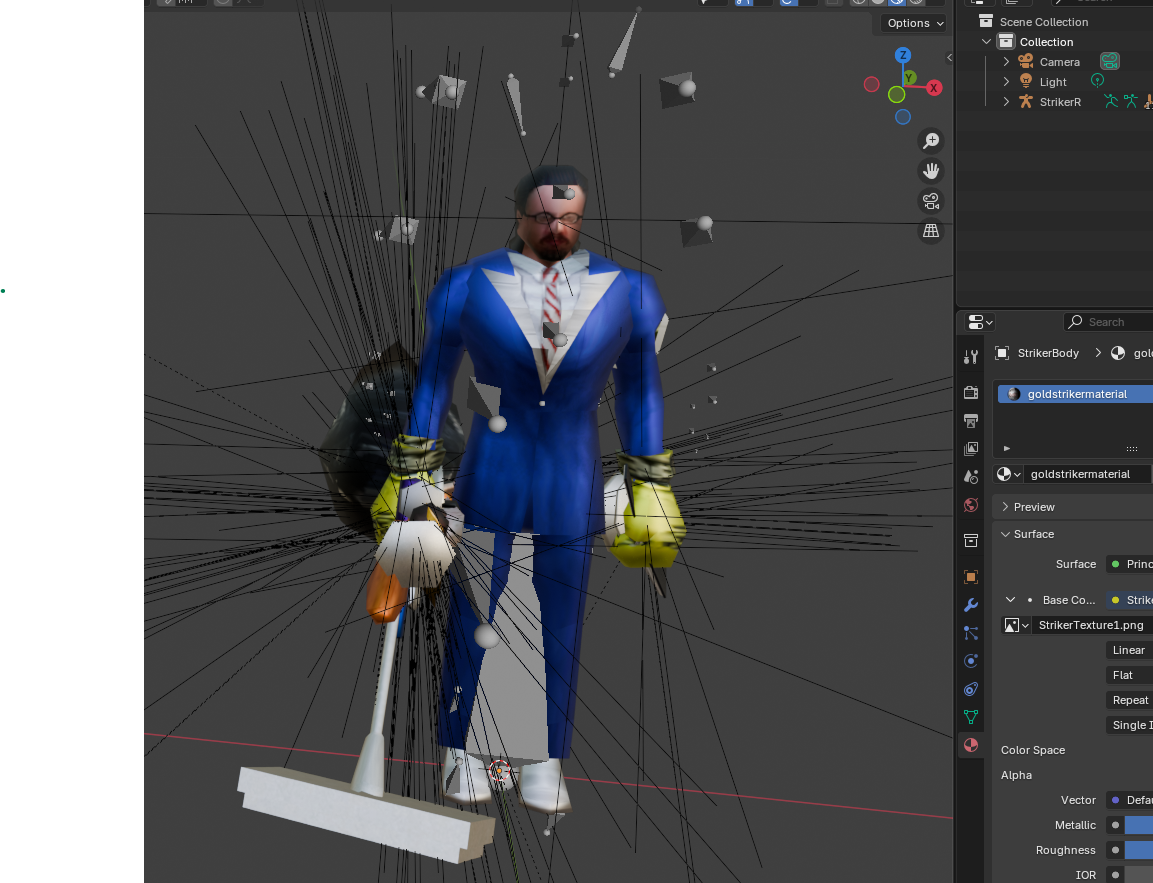Click the Surface shader Principled selector
Viewport: 1153px width, 883px height.
pos(1130,564)
